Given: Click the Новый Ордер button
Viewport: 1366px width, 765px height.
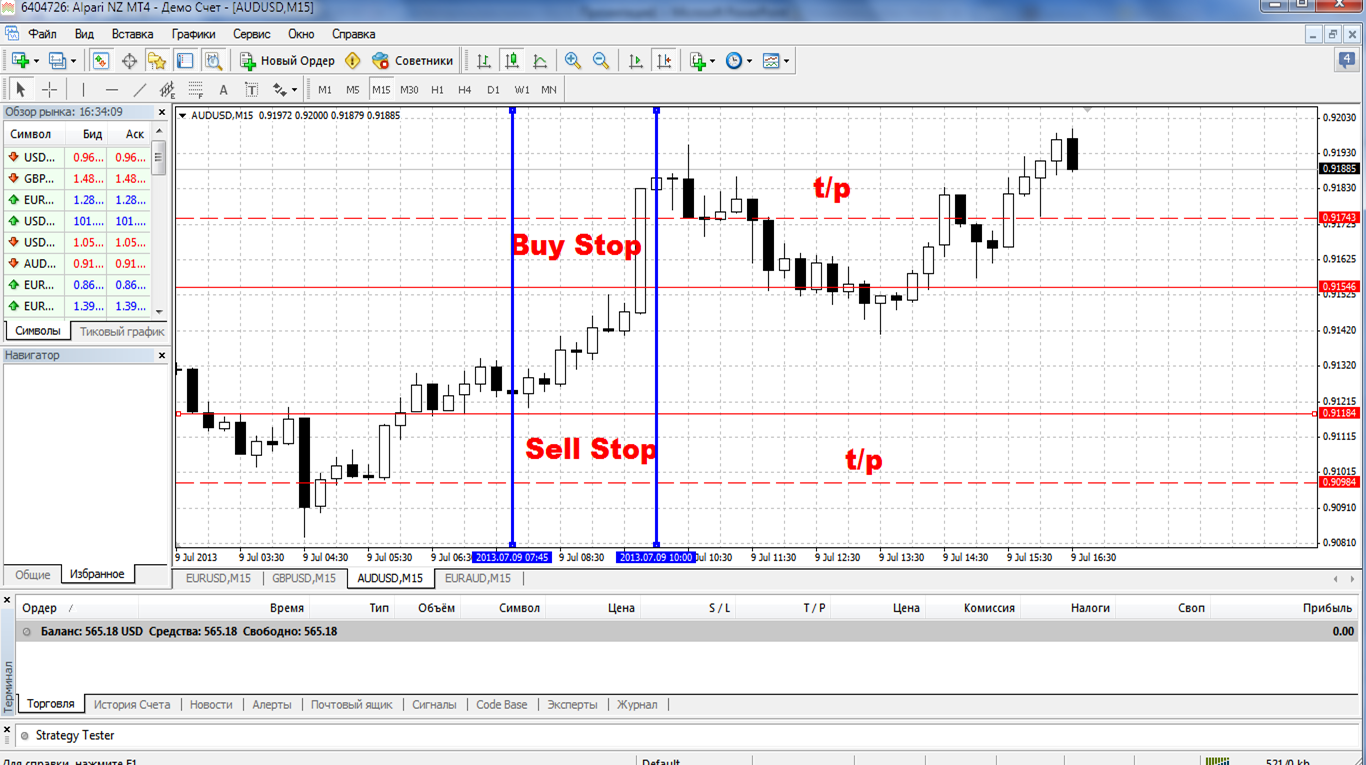Looking at the screenshot, I should [x=287, y=61].
